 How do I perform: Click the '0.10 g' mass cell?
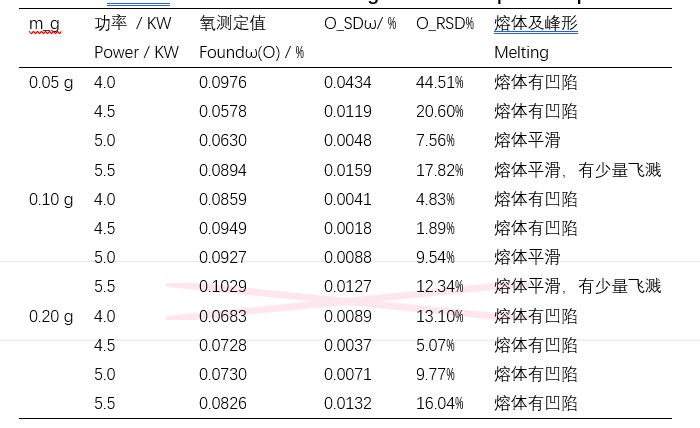pyautogui.click(x=51, y=199)
